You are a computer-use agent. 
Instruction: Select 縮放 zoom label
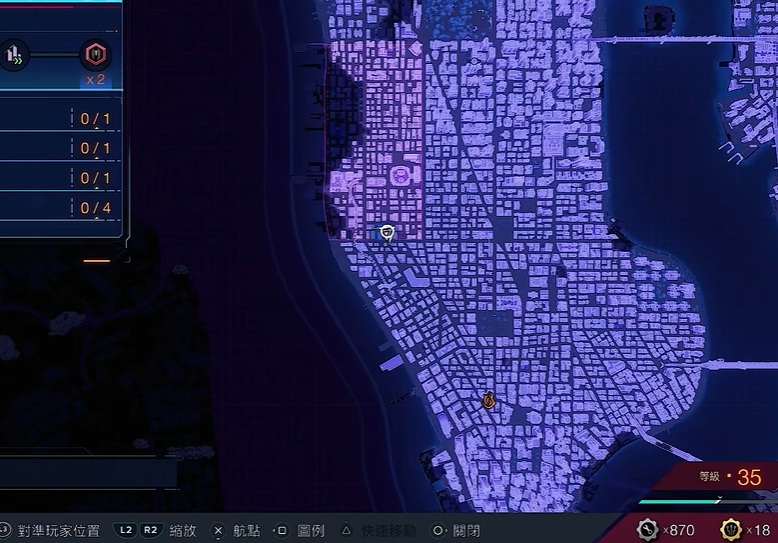coord(183,531)
